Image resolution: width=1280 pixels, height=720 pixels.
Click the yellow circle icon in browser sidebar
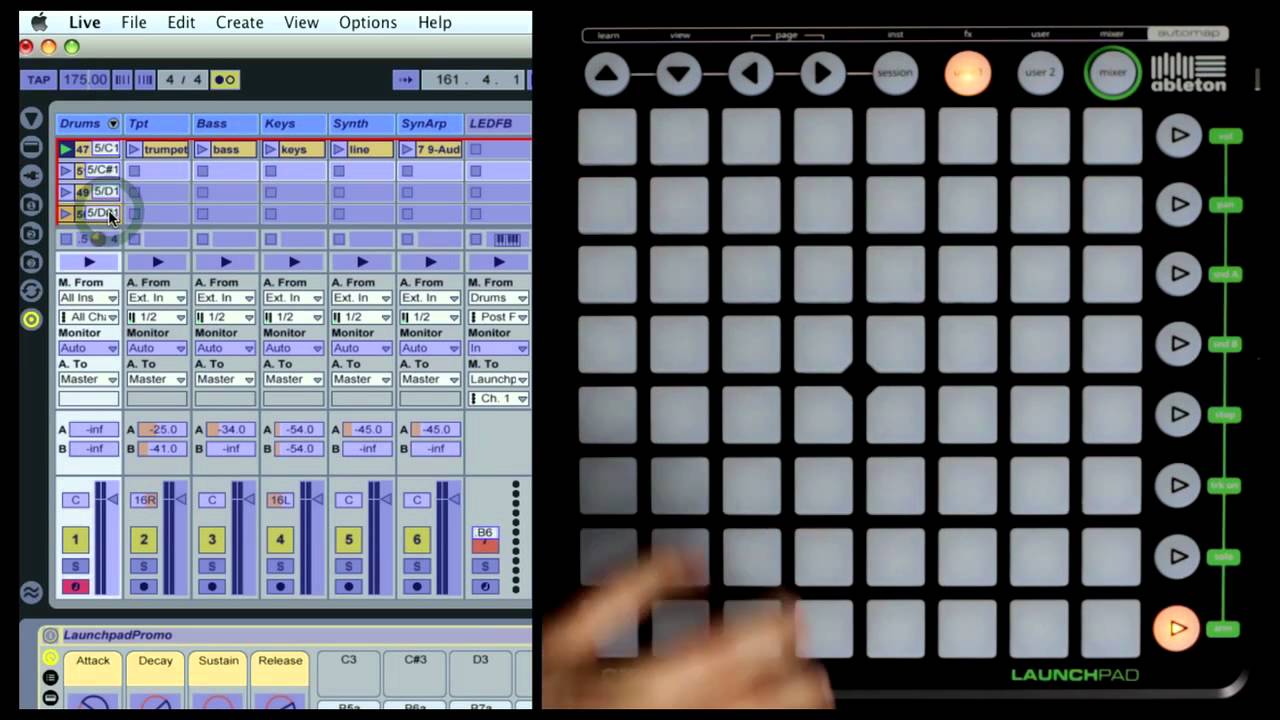32,319
